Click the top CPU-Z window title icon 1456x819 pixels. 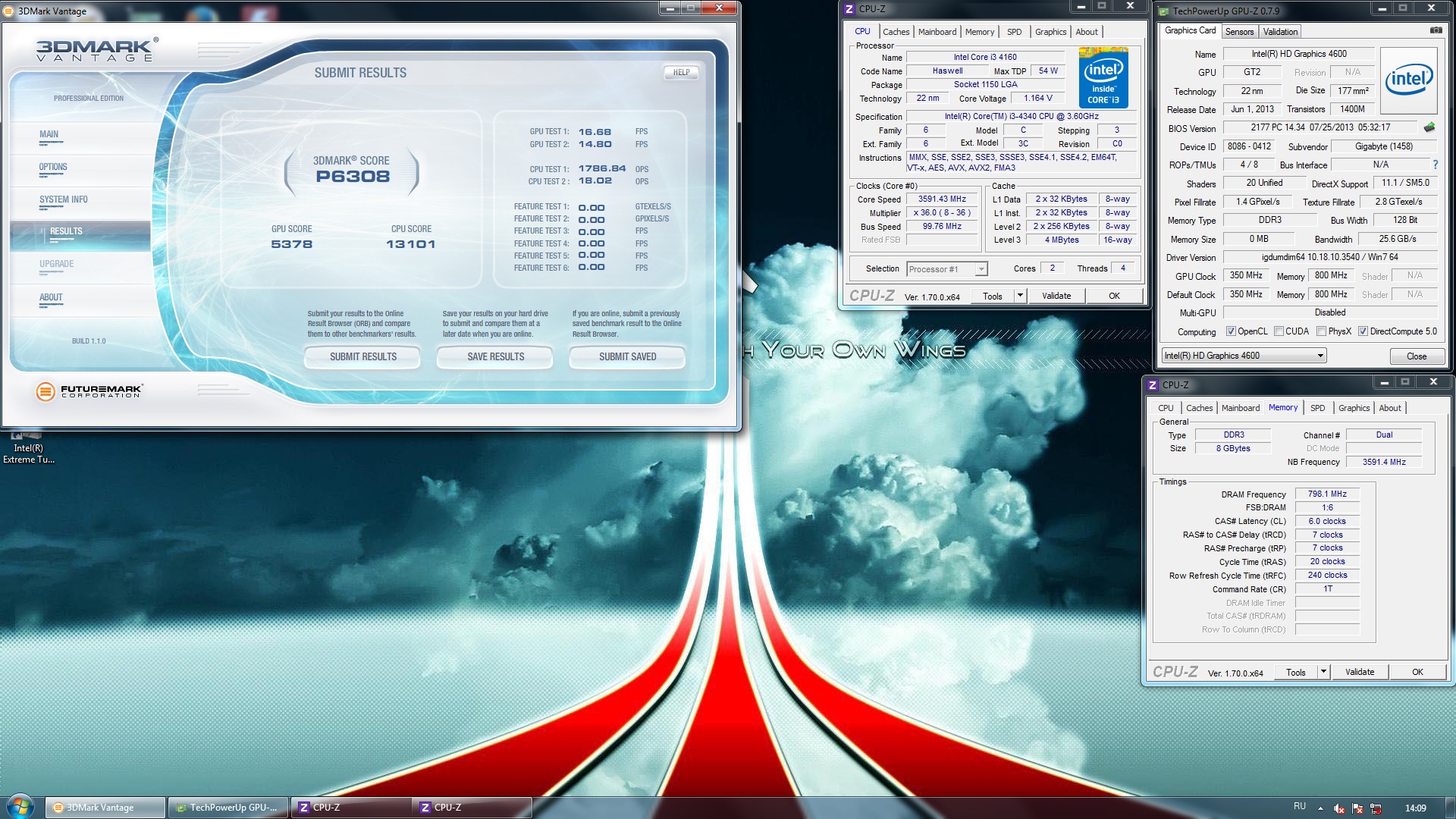coord(849,9)
